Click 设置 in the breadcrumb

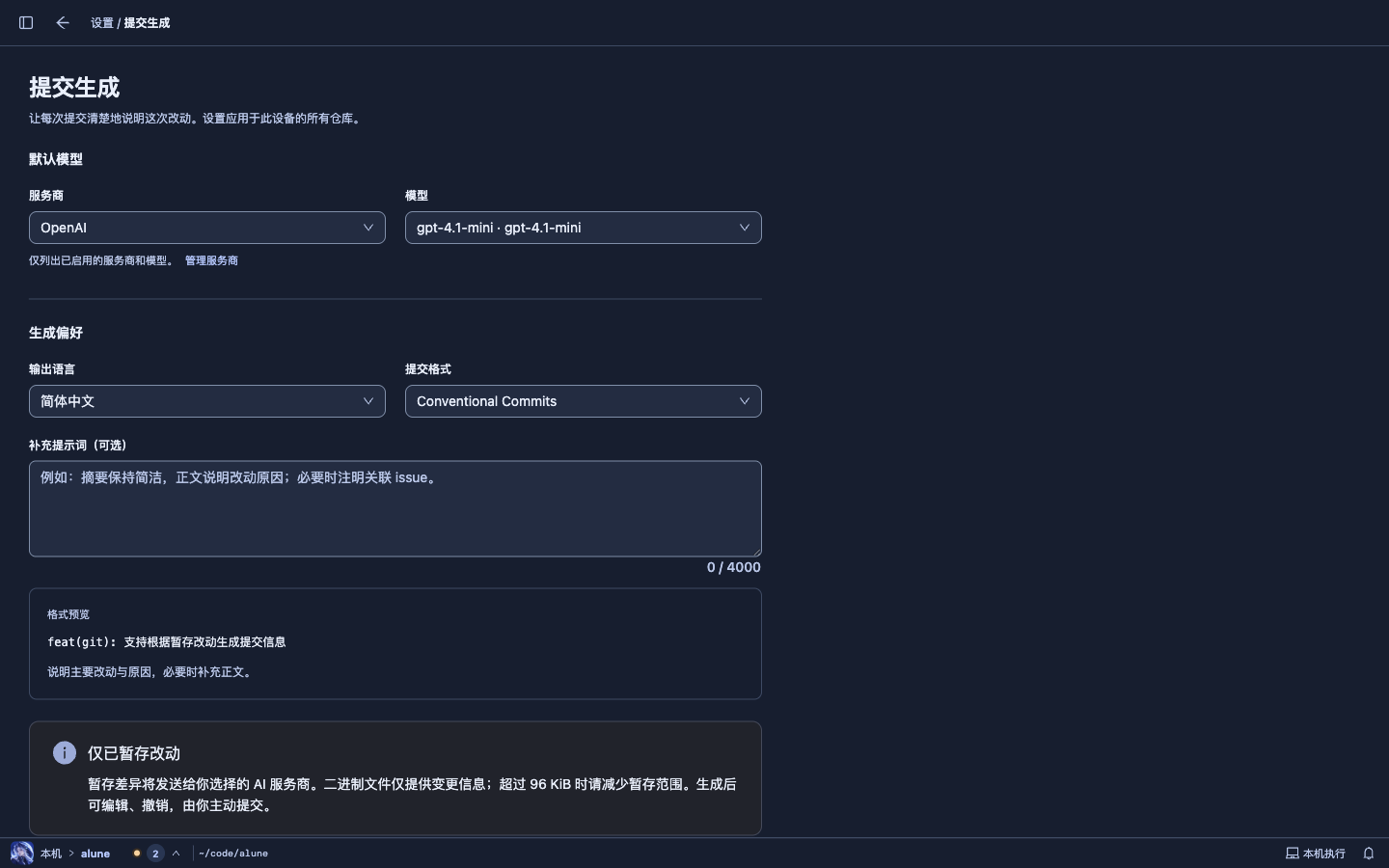[x=102, y=22]
